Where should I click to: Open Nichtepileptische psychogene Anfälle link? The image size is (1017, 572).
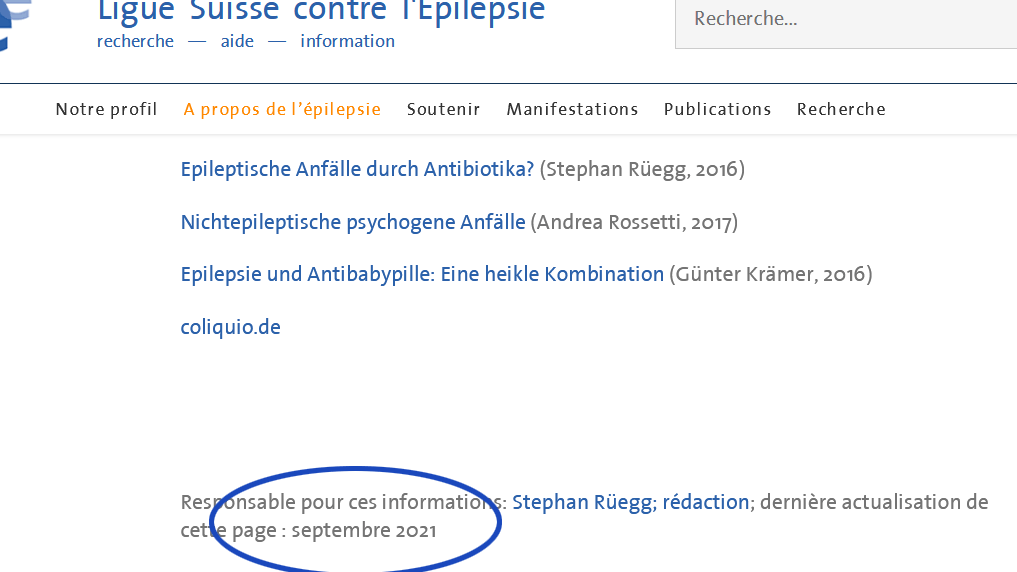tap(353, 222)
